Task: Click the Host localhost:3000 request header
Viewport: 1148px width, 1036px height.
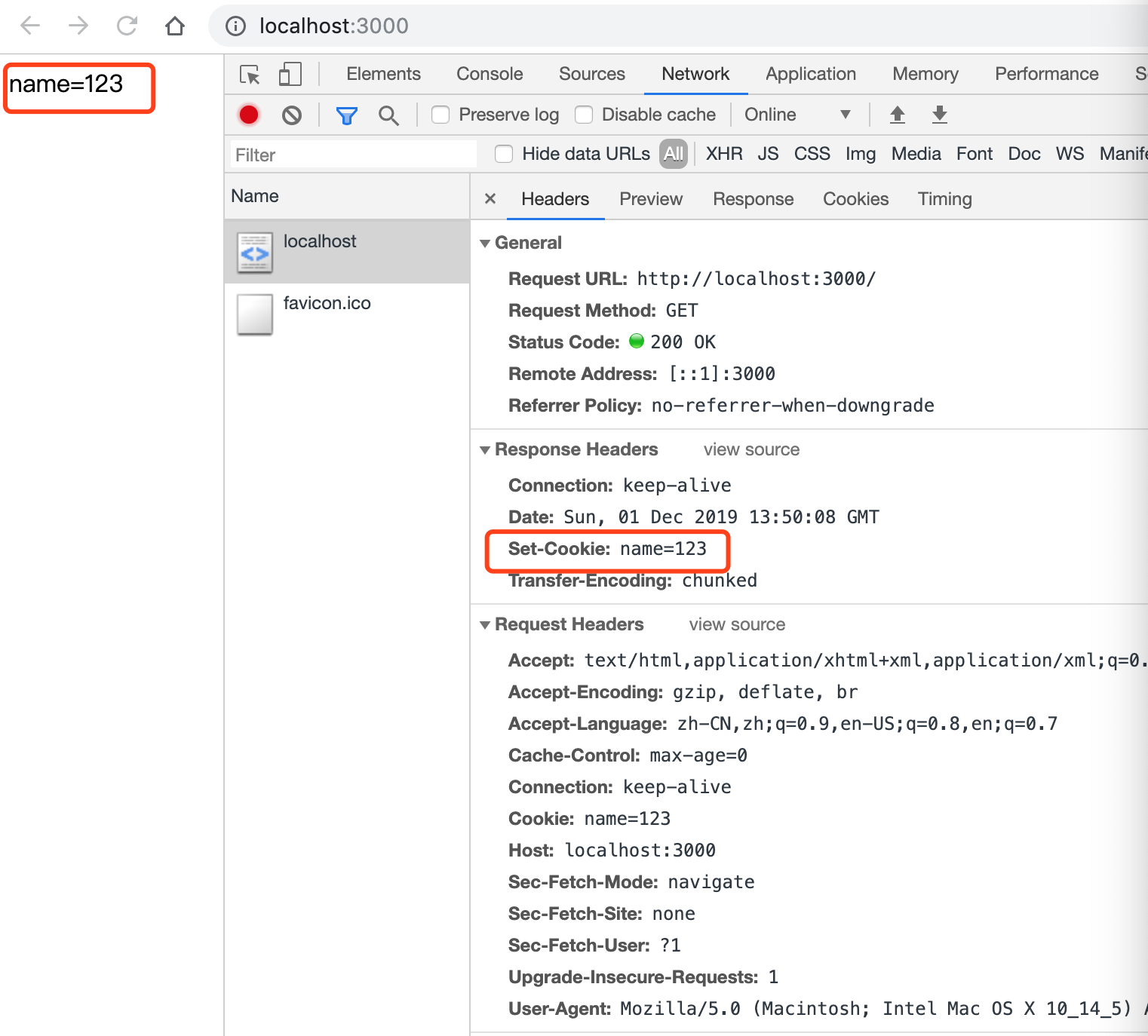Action: pos(612,851)
